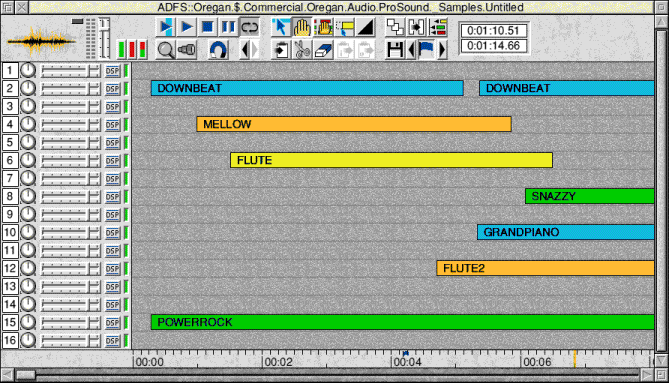Toggle DSP on track 6
Image resolution: width=669 pixels, height=383 pixels.
[x=112, y=161]
